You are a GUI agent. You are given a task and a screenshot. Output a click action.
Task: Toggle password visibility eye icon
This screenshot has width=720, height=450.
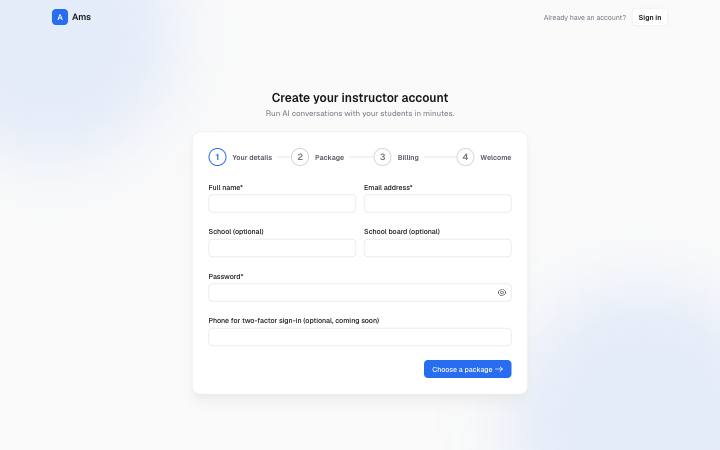[x=501, y=292]
